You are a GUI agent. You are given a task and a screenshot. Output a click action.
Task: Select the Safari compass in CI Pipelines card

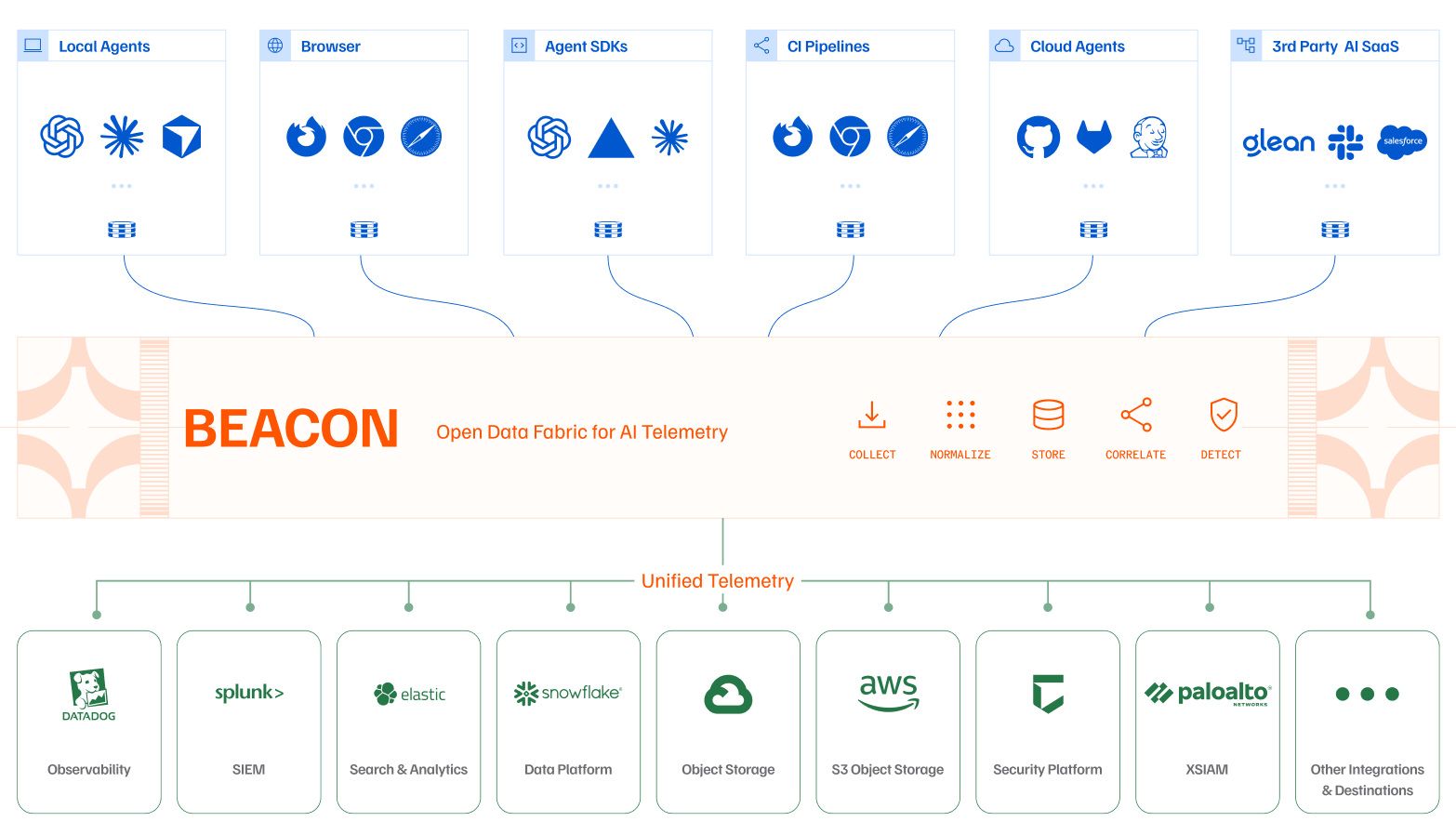907,137
